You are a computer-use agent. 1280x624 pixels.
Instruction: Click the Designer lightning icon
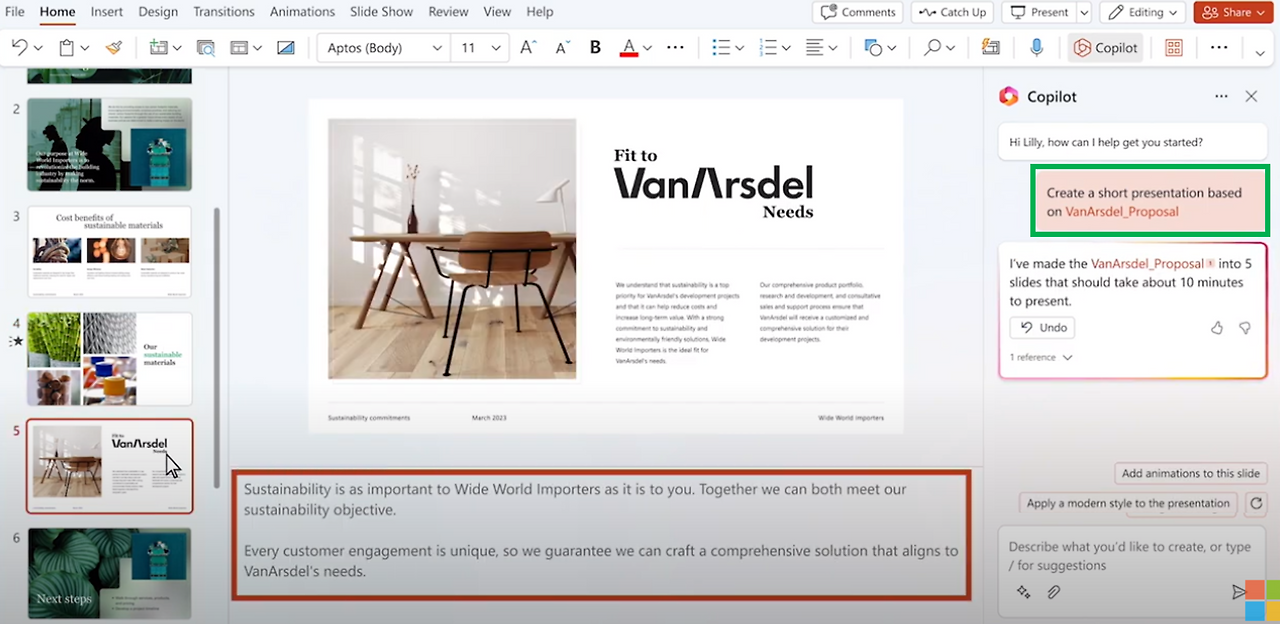tap(991, 47)
